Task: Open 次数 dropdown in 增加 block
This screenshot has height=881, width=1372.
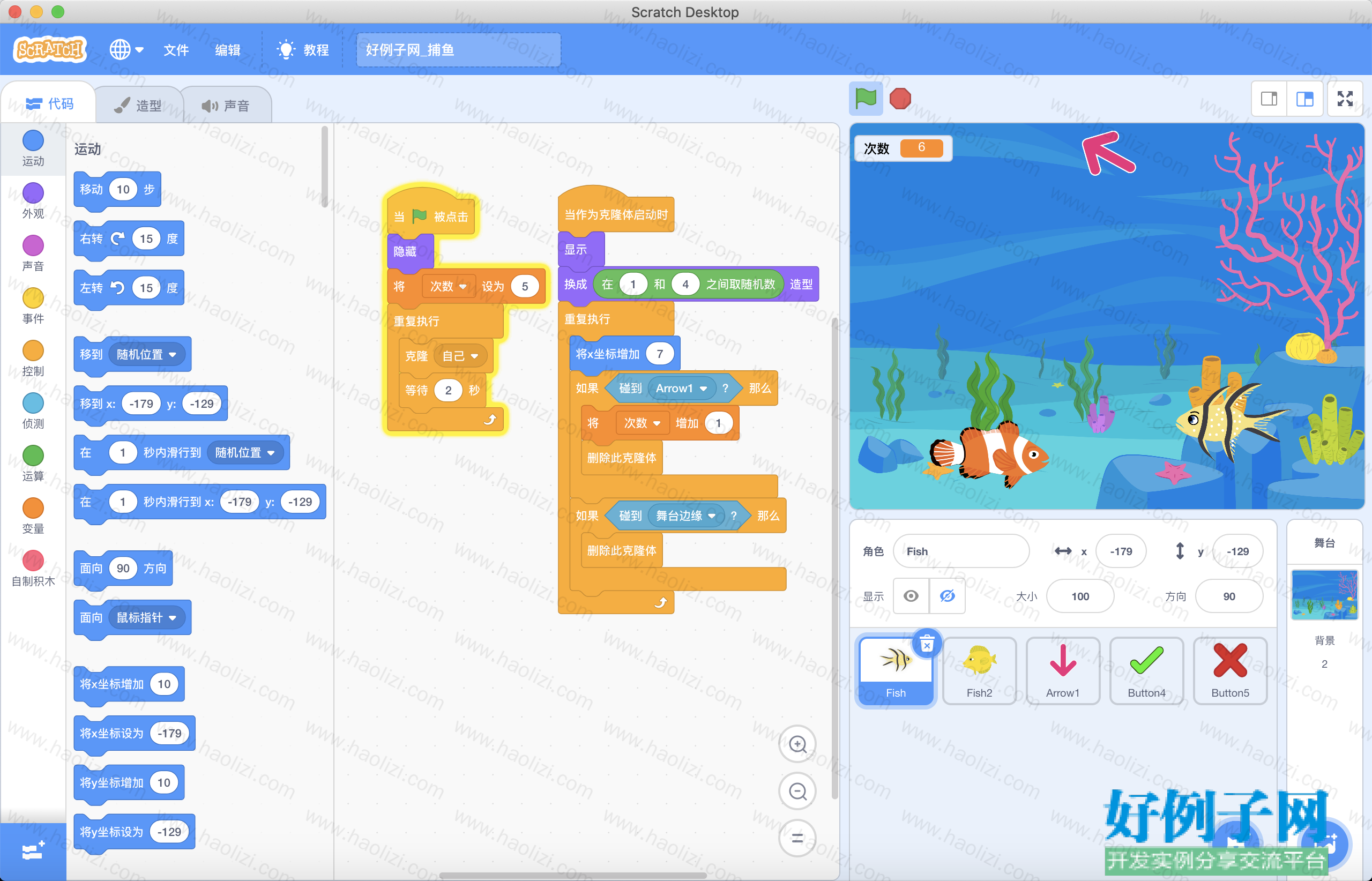Action: click(643, 423)
